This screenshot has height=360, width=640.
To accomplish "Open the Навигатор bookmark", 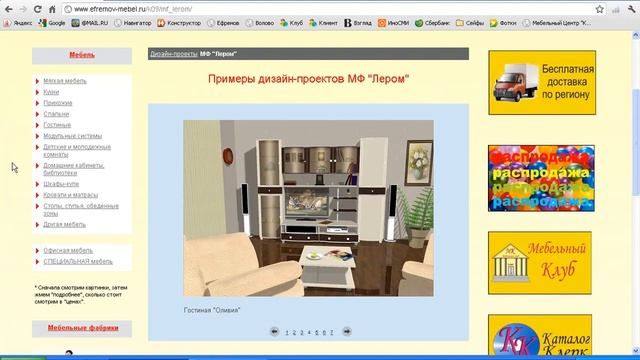I will (x=133, y=23).
